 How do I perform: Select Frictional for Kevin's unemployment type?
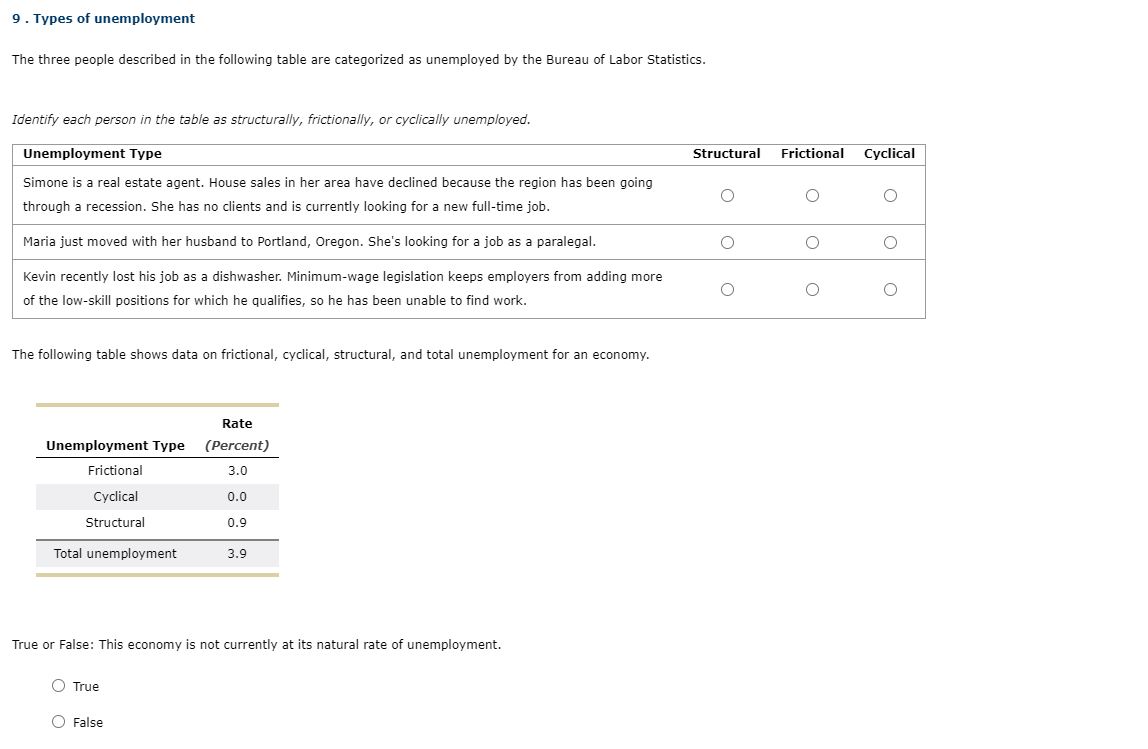(x=812, y=288)
